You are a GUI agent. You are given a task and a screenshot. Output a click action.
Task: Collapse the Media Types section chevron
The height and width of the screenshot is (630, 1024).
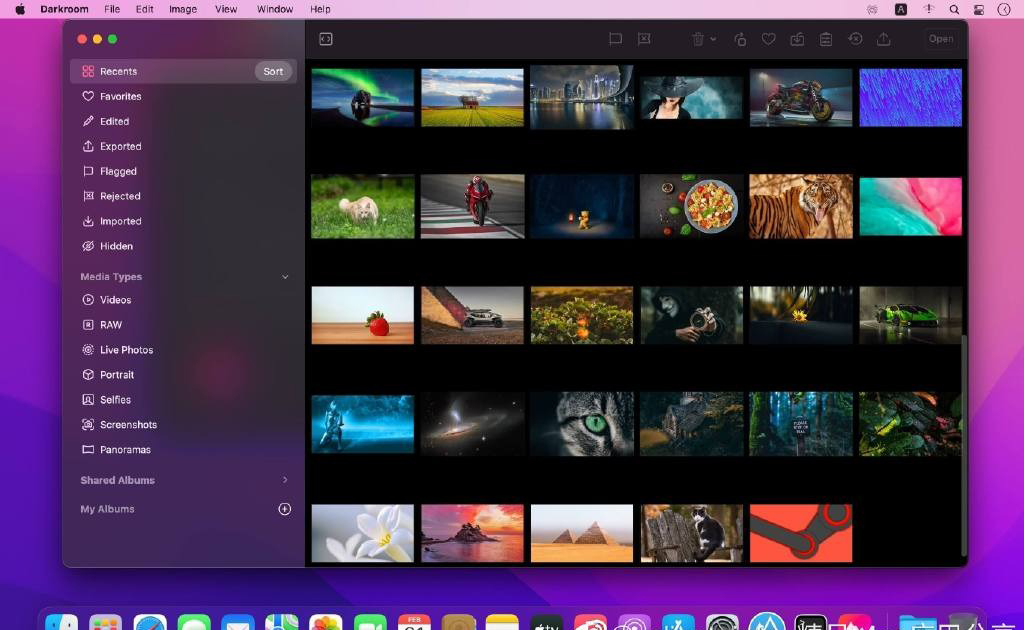285,277
